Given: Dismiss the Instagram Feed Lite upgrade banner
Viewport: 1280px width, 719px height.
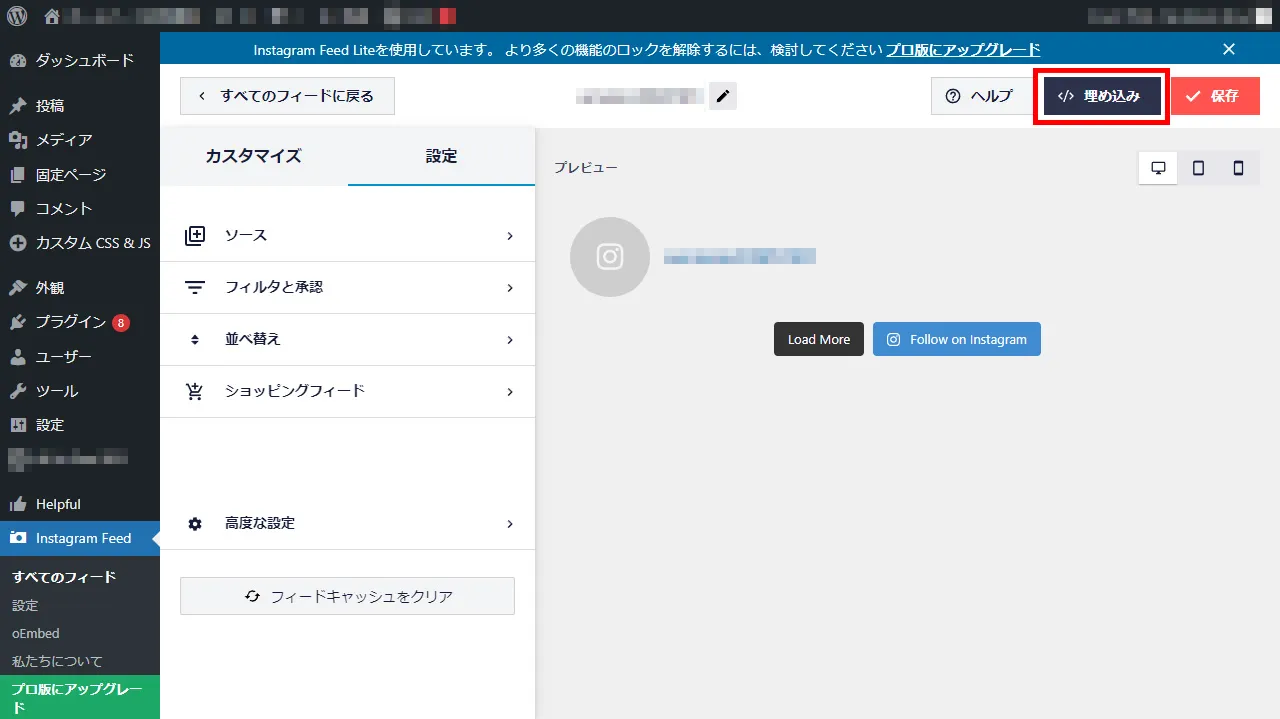Looking at the screenshot, I should pyautogui.click(x=1229, y=49).
